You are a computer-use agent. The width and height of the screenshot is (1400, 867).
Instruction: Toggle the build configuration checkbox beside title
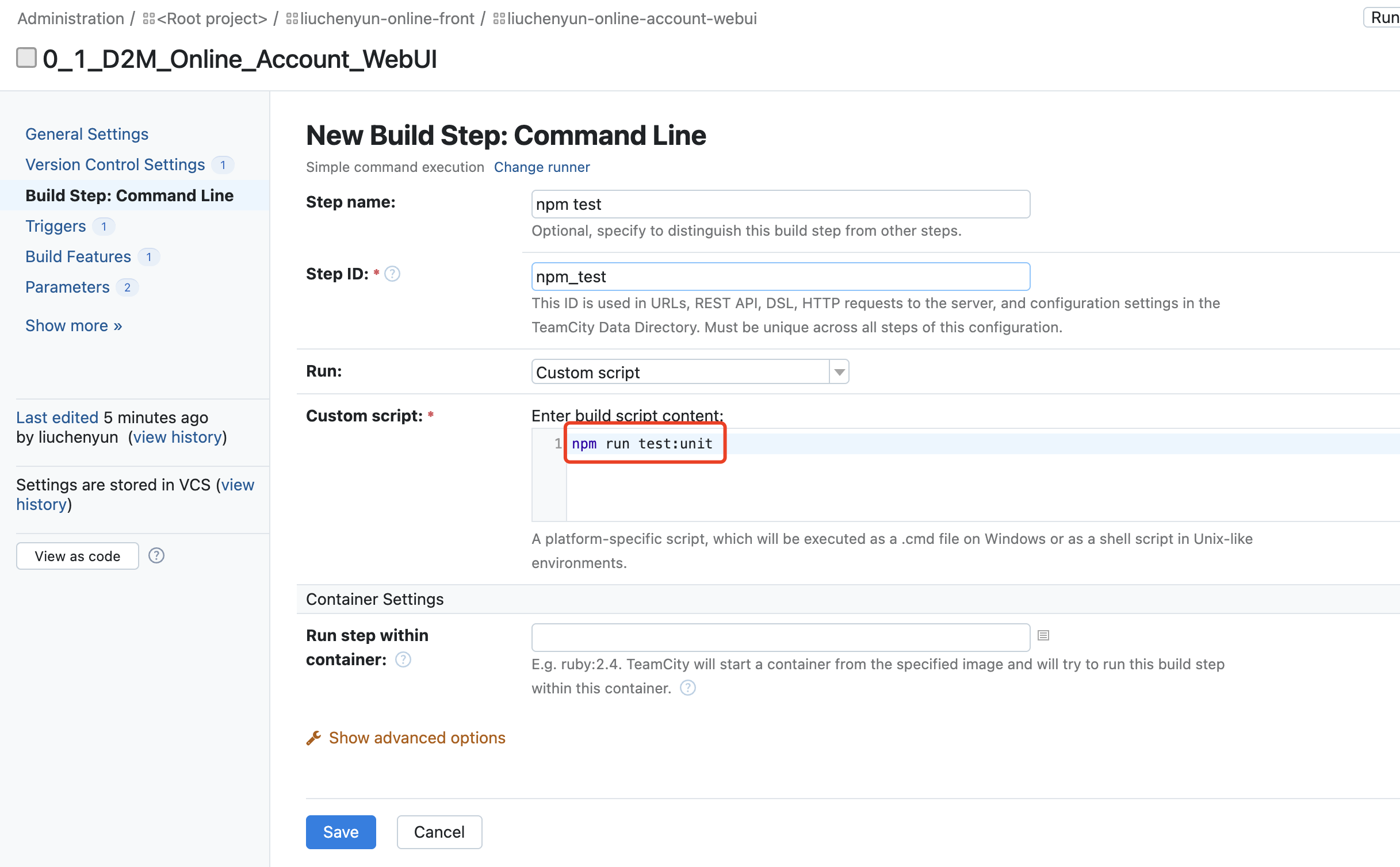[26, 58]
